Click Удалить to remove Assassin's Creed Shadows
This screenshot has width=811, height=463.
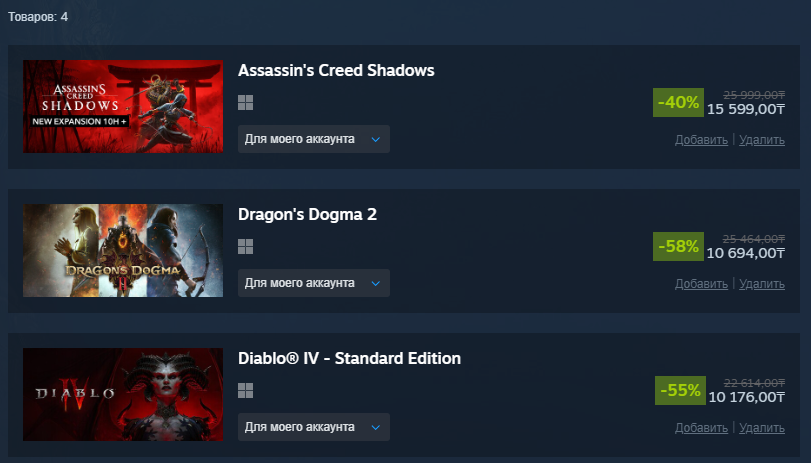click(x=762, y=140)
